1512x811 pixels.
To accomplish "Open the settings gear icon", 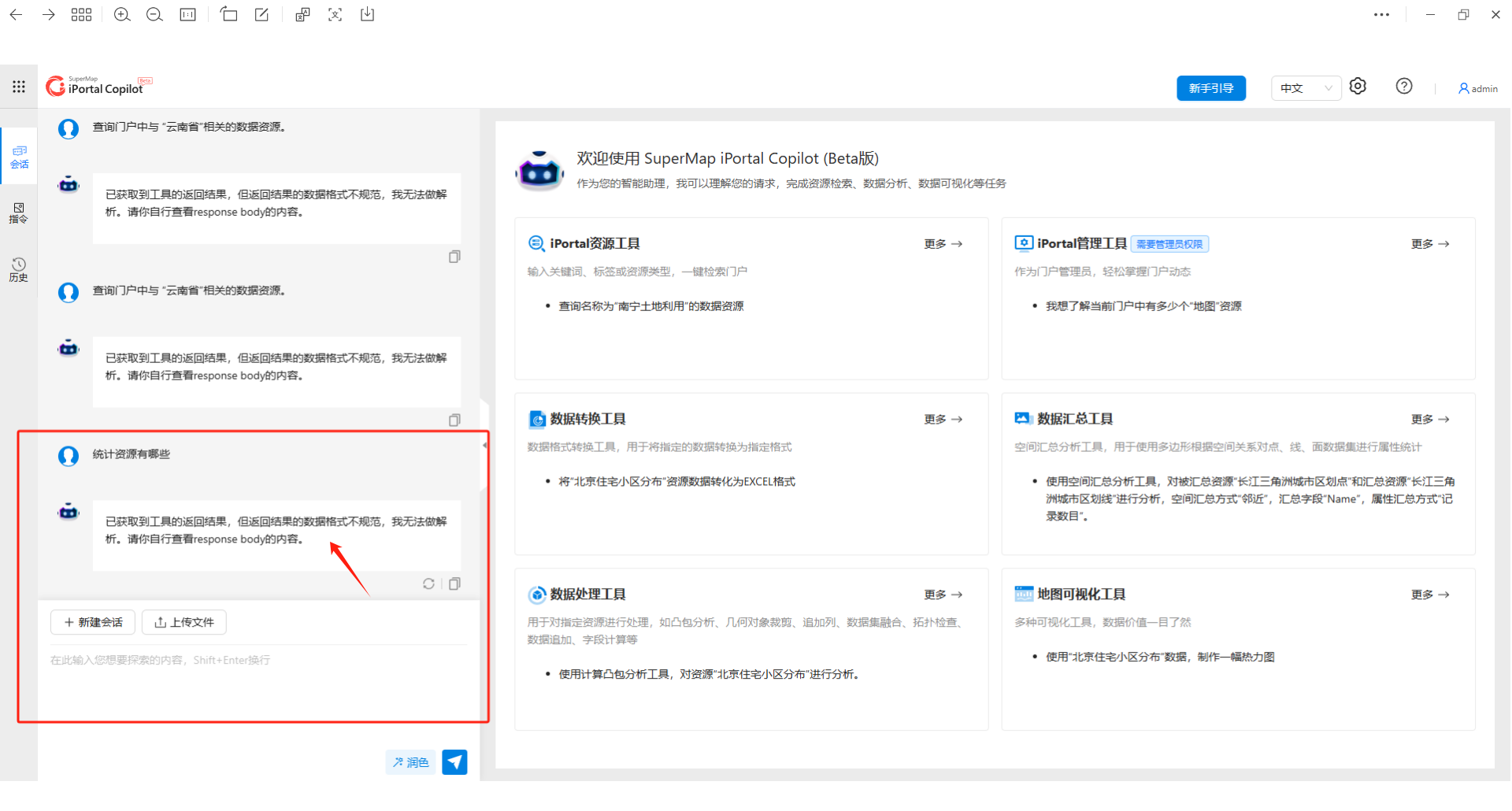I will click(1358, 87).
